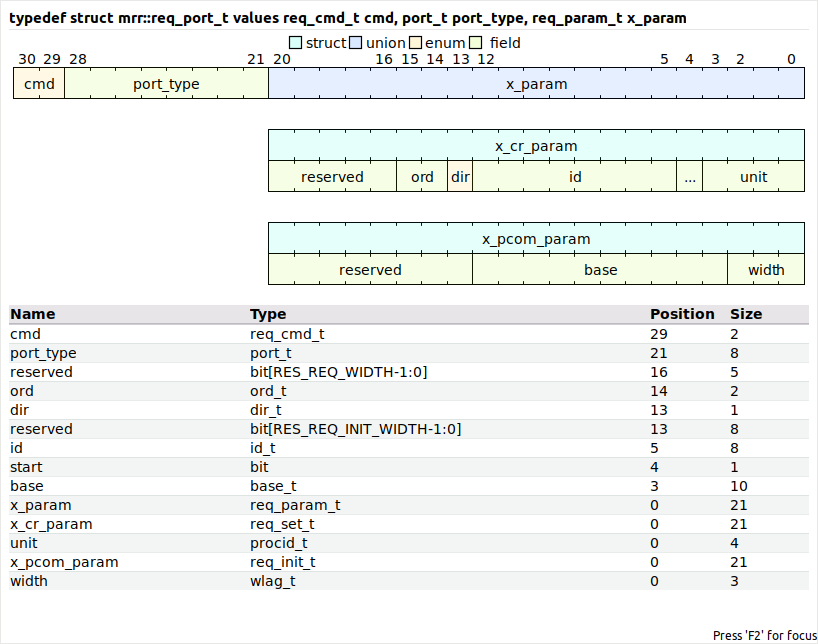Viewport: 818px width, 644px height.
Task: Select the dir field cell
Action: (x=460, y=177)
